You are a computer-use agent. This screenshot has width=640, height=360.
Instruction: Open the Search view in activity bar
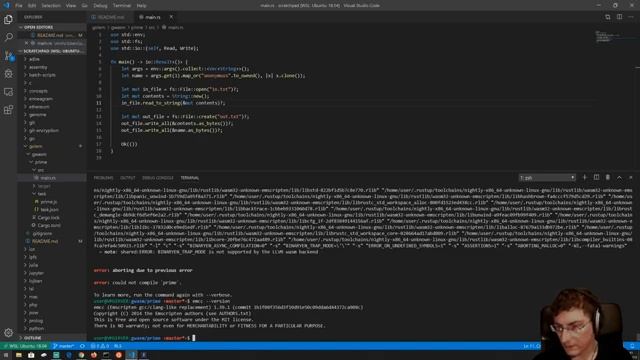8,37
